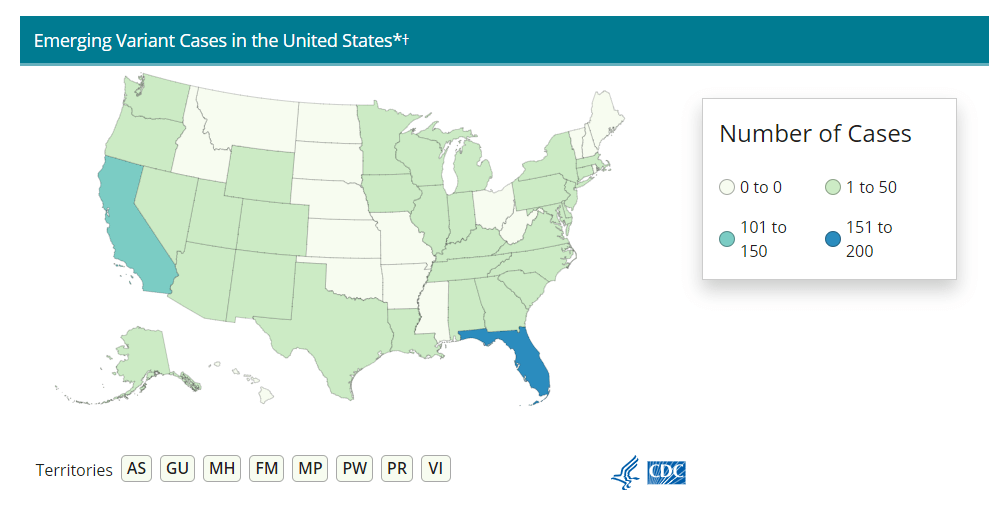Click the '0 to 0' legend swatch
The width and height of the screenshot is (997, 523).
pyautogui.click(x=727, y=187)
